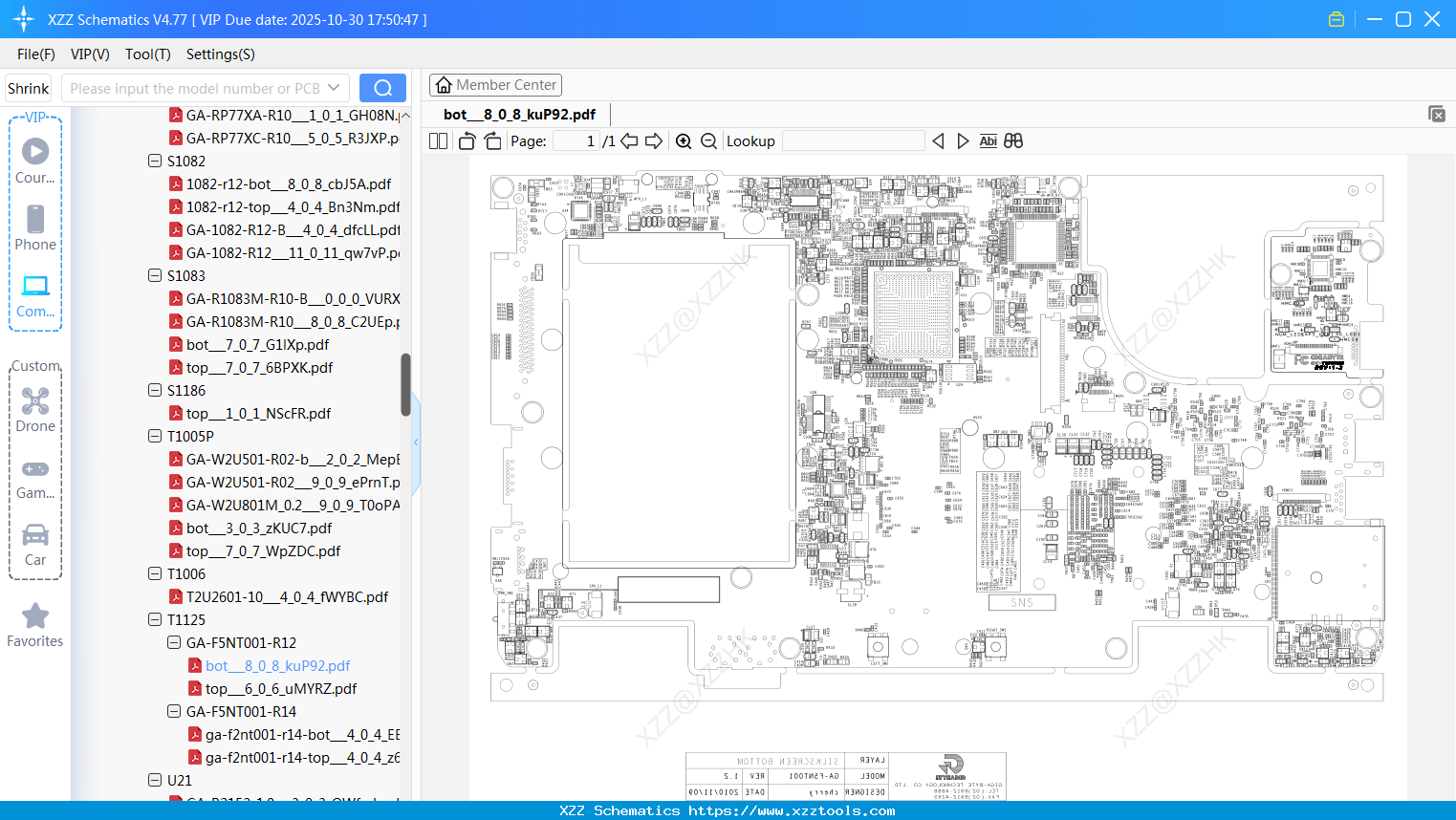Select the highlighted bot__8_0_8_kuP92.pdf file
The width and height of the screenshot is (1456, 820).
coord(277,665)
